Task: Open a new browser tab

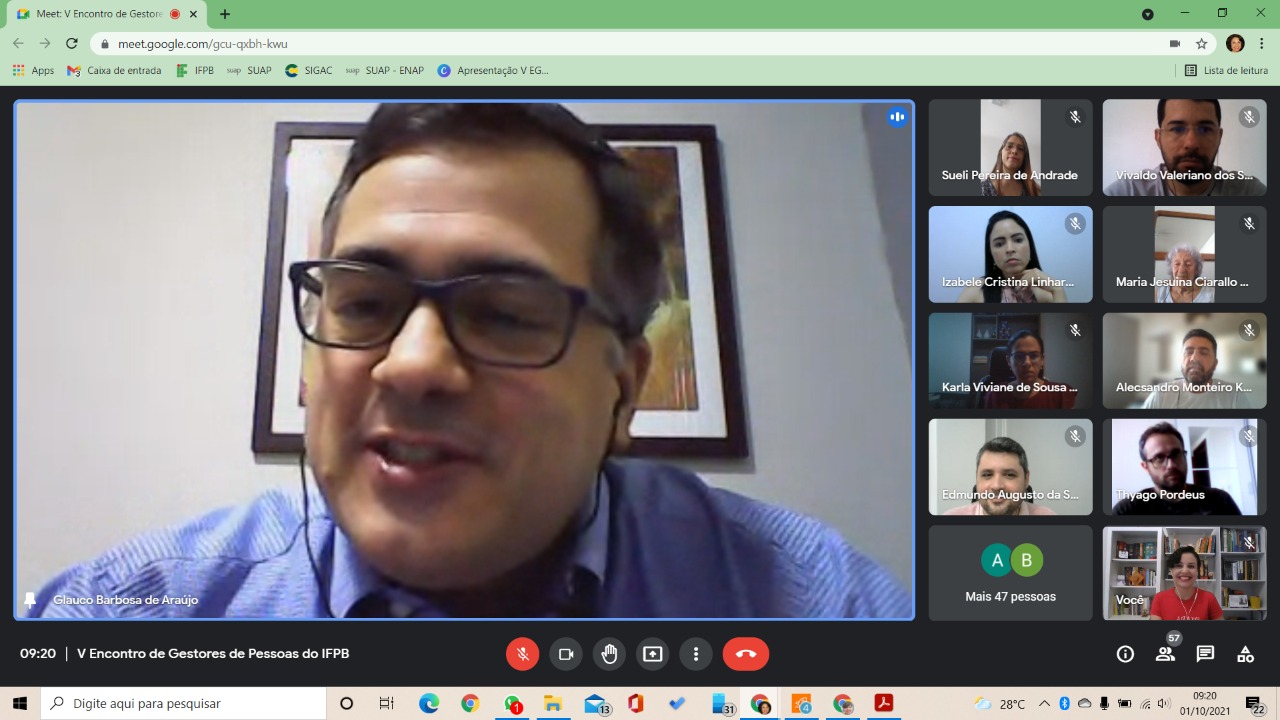Action: point(225,14)
